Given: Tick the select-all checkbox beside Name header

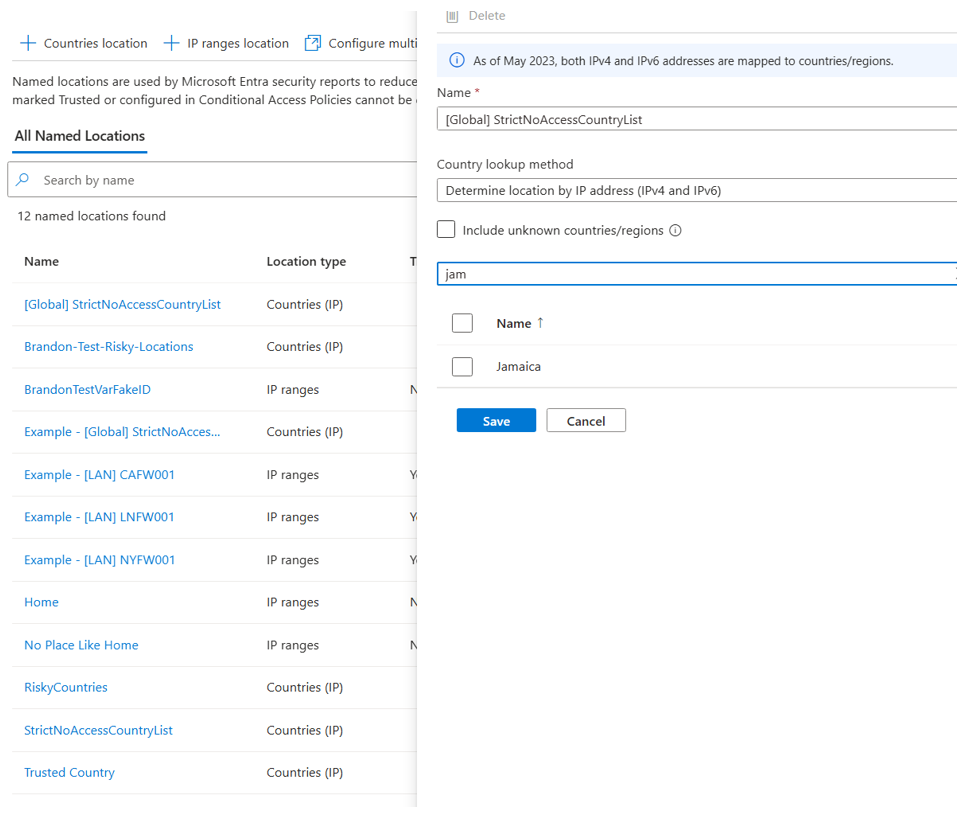Looking at the screenshot, I should [462, 323].
